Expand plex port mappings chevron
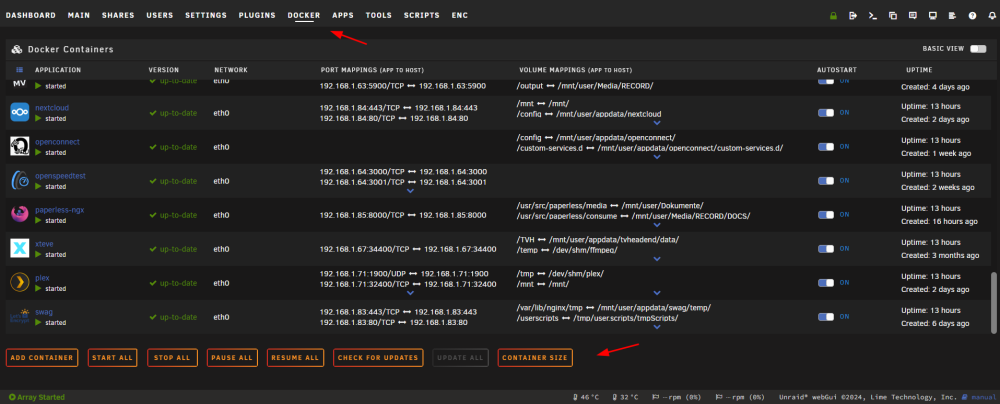Viewport: 1000px width, 404px height. tap(410, 293)
